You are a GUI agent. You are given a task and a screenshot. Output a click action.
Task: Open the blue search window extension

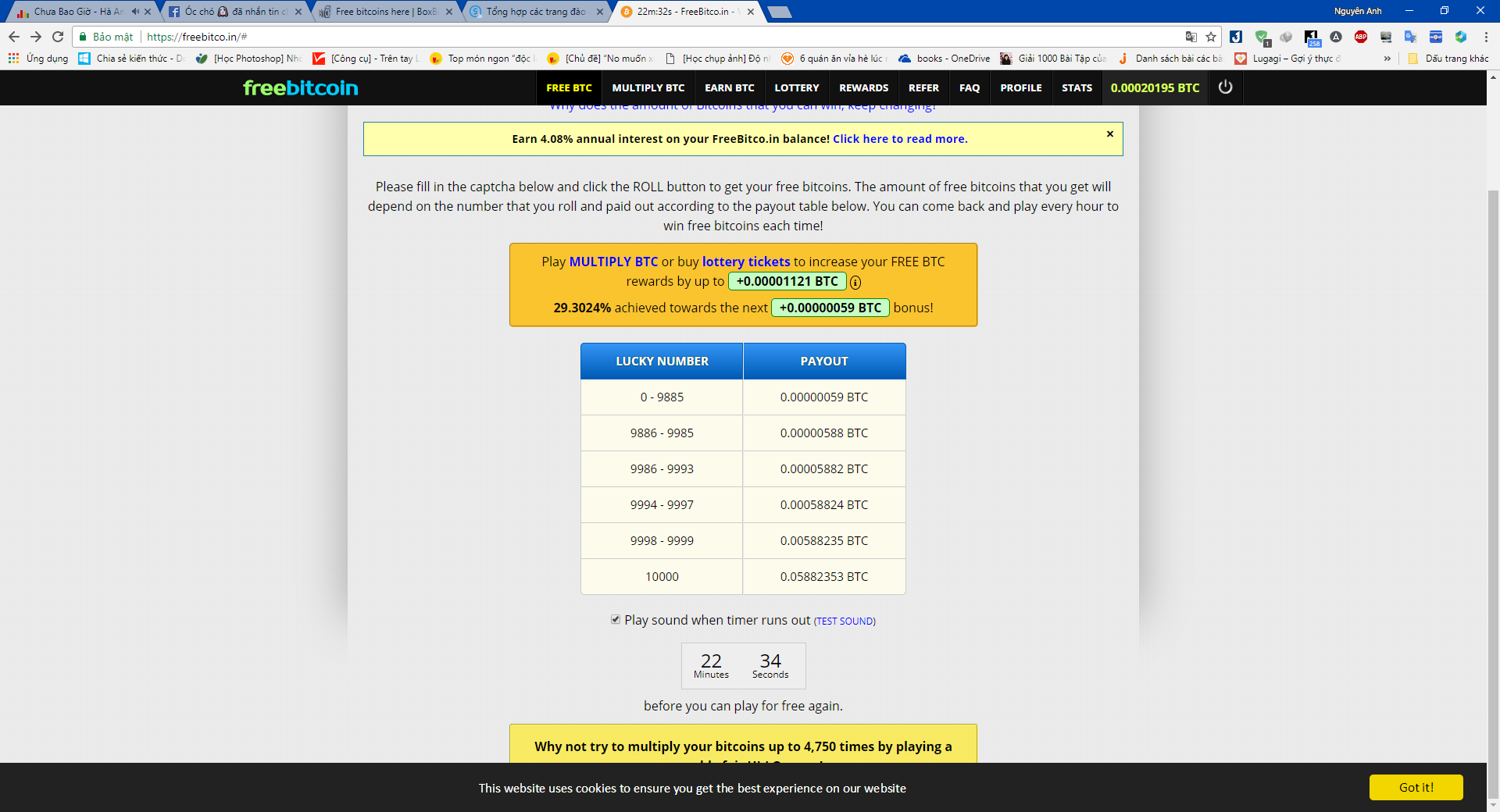pyautogui.click(x=1436, y=37)
